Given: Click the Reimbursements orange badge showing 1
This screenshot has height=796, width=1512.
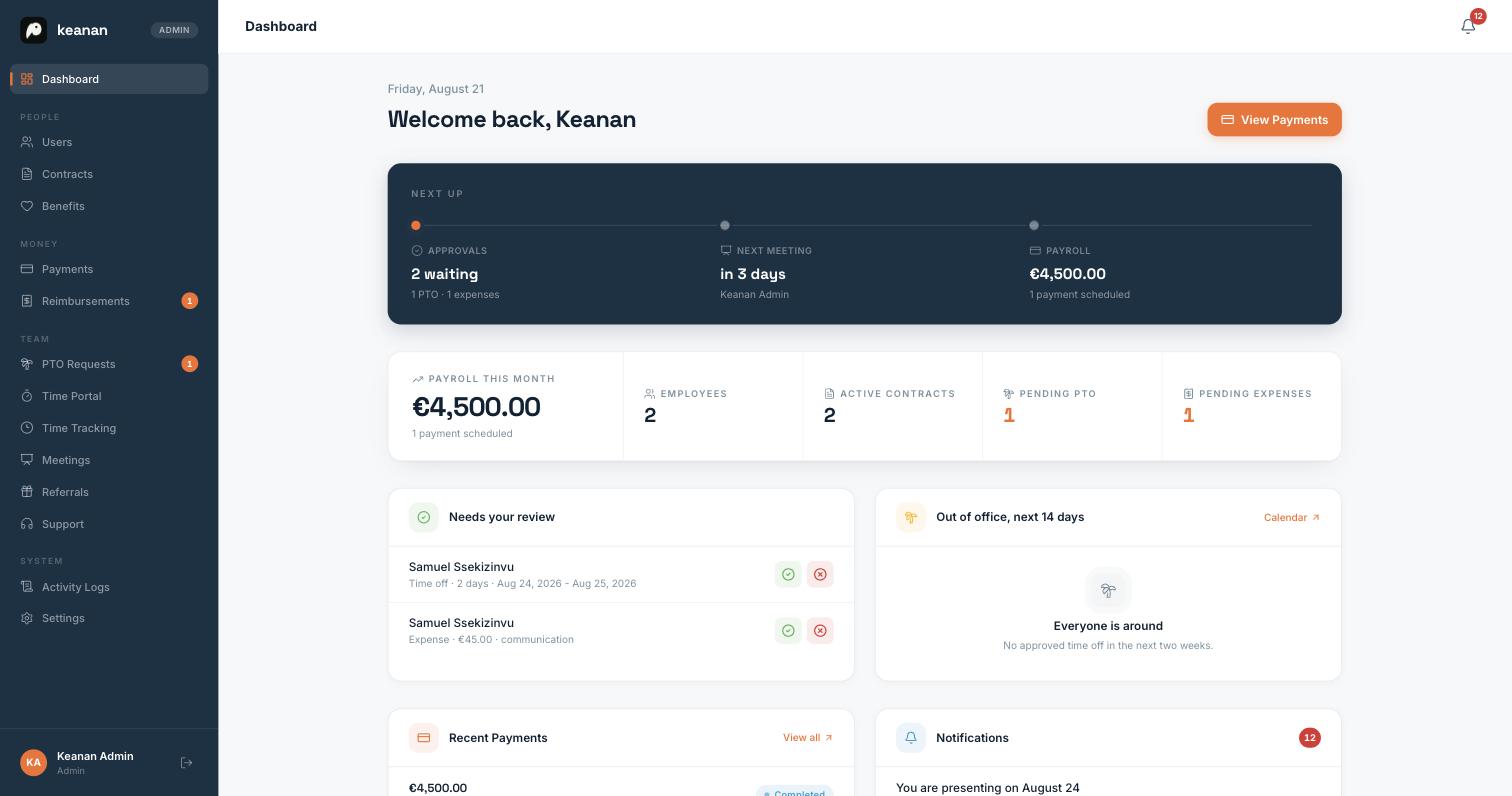Looking at the screenshot, I should (190, 301).
